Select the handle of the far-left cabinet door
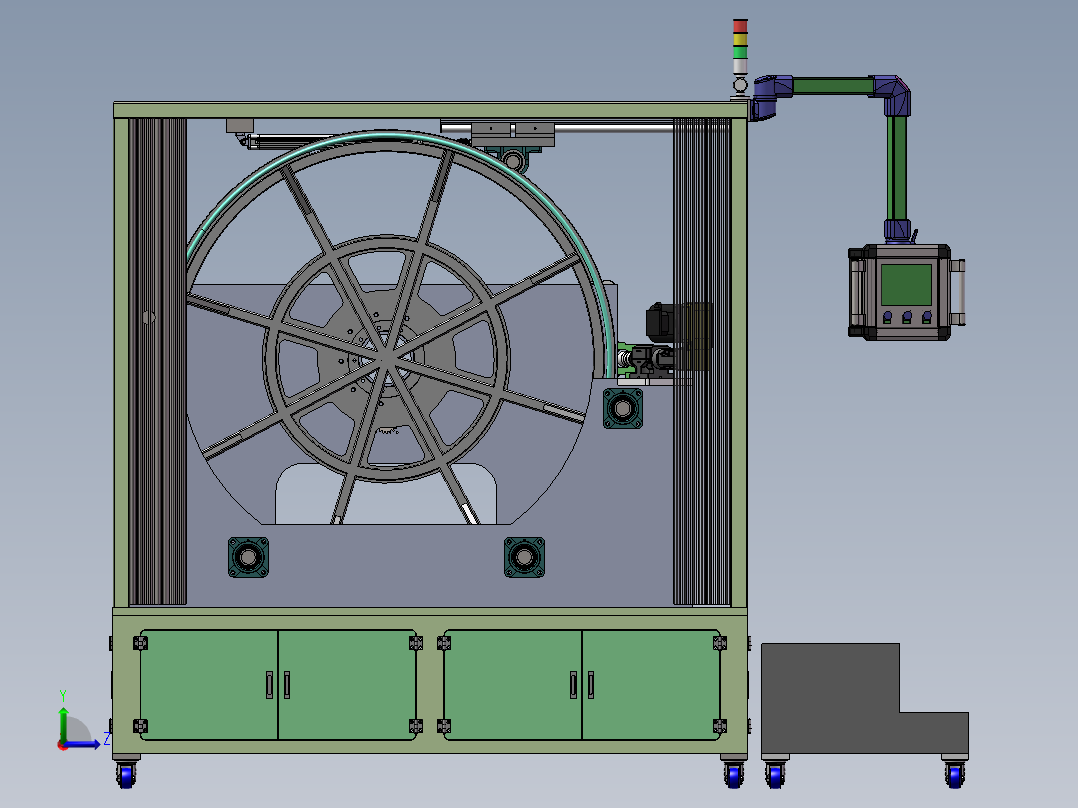The width and height of the screenshot is (1078, 808). [270, 685]
